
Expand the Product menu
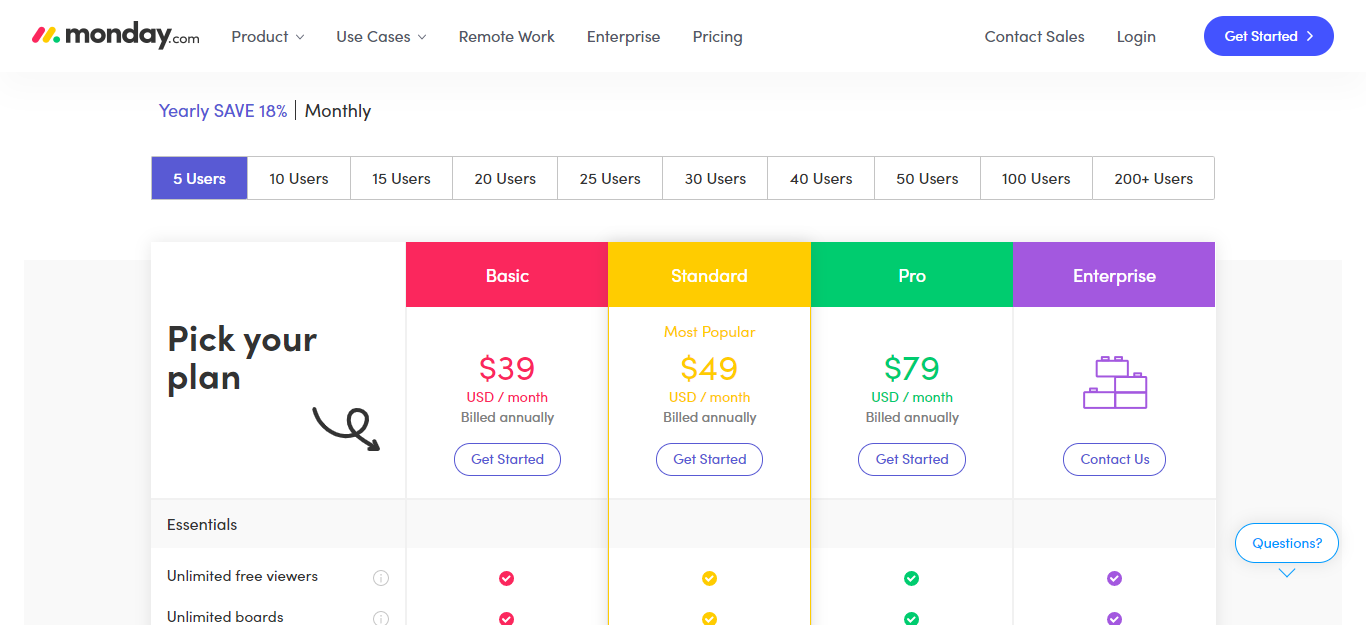tap(268, 36)
